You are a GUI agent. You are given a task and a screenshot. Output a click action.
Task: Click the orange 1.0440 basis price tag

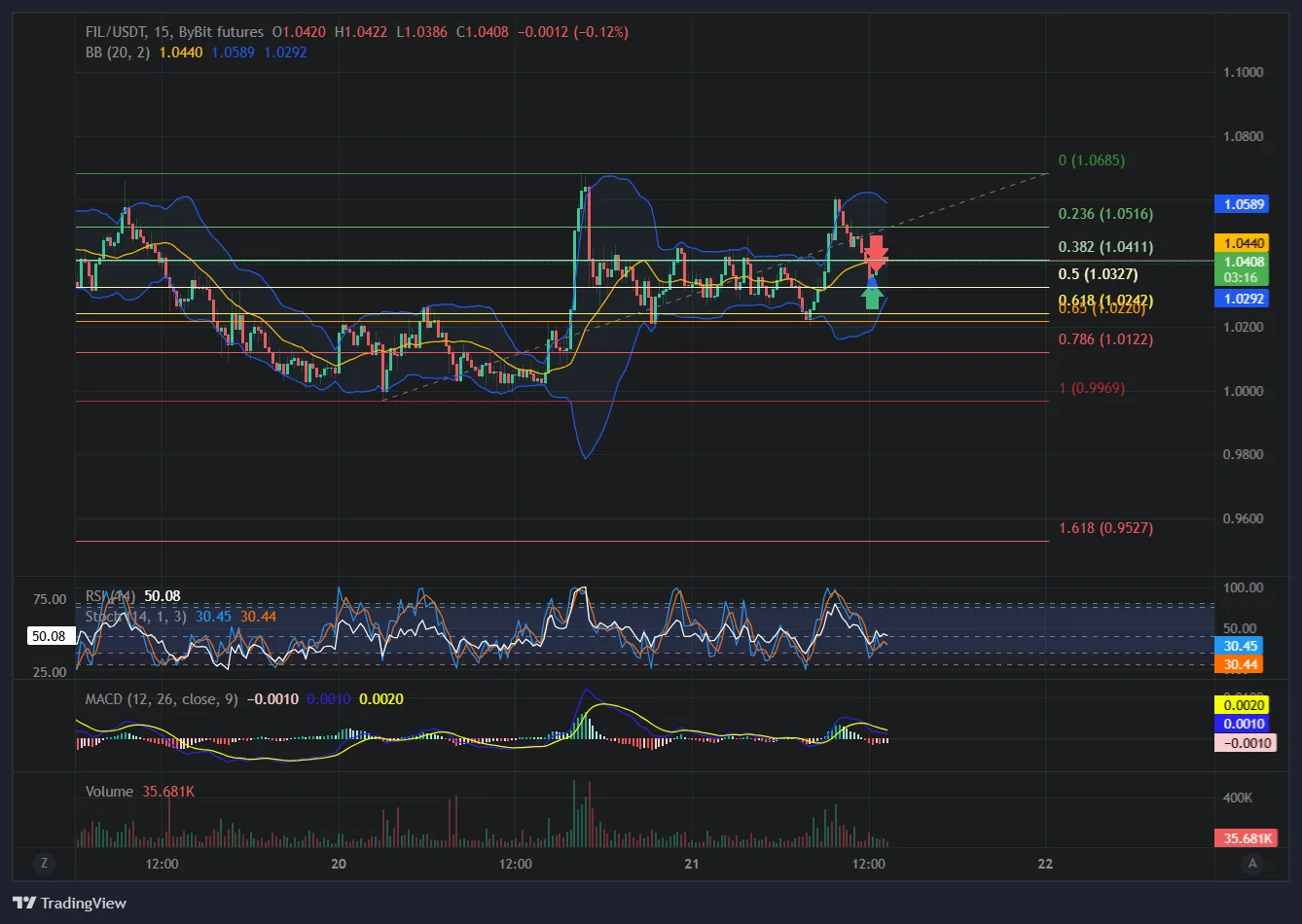coord(1240,243)
